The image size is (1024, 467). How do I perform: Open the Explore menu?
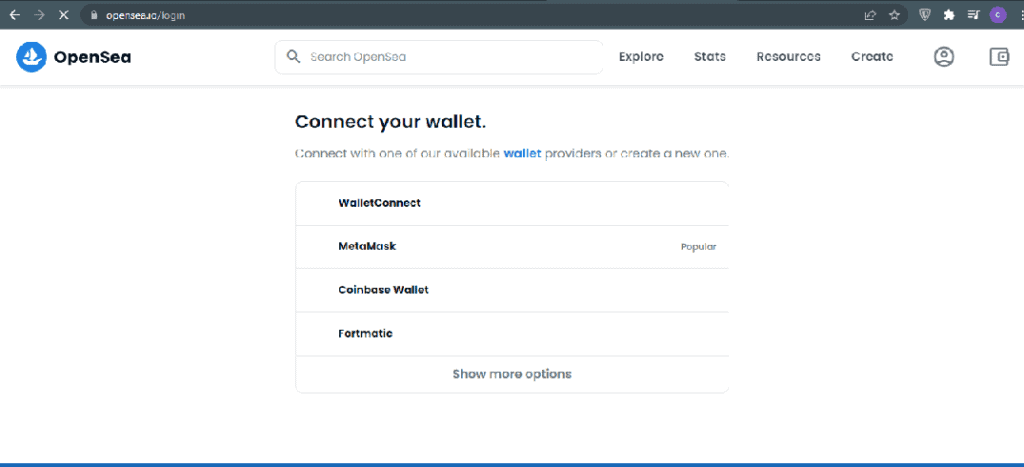click(641, 57)
